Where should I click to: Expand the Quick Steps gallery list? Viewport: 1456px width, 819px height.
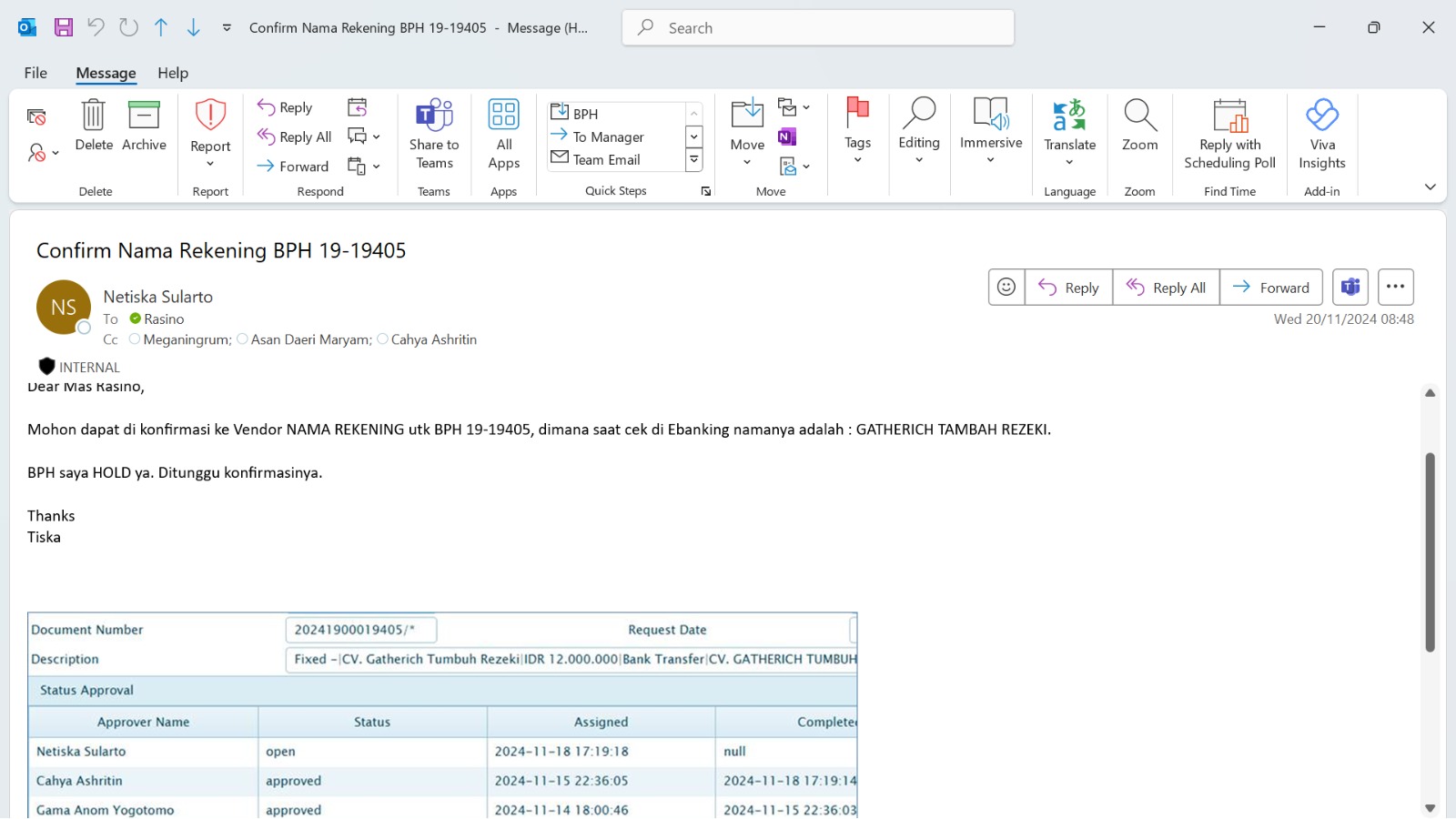[693, 160]
